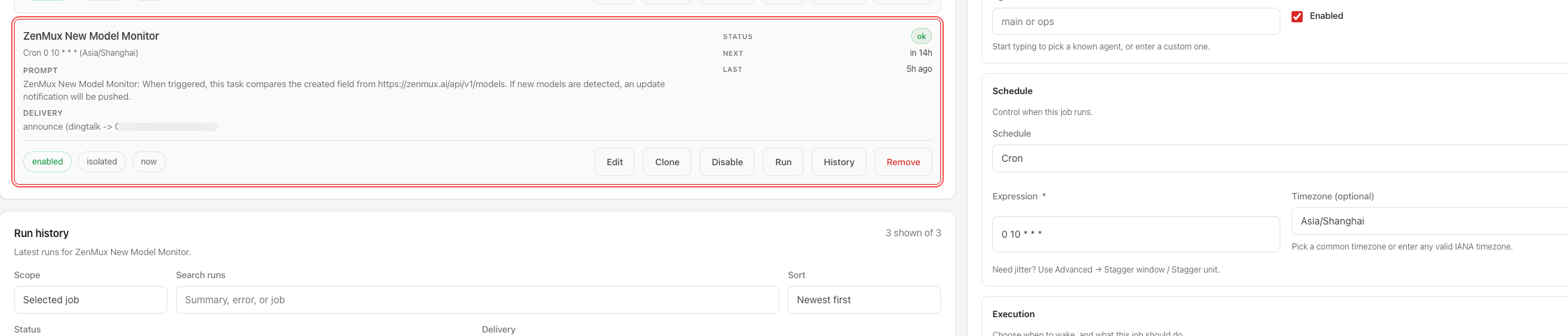Viewport: 1568px width, 336px height.
Task: Click the isolated chip on the job card
Action: coord(102,162)
